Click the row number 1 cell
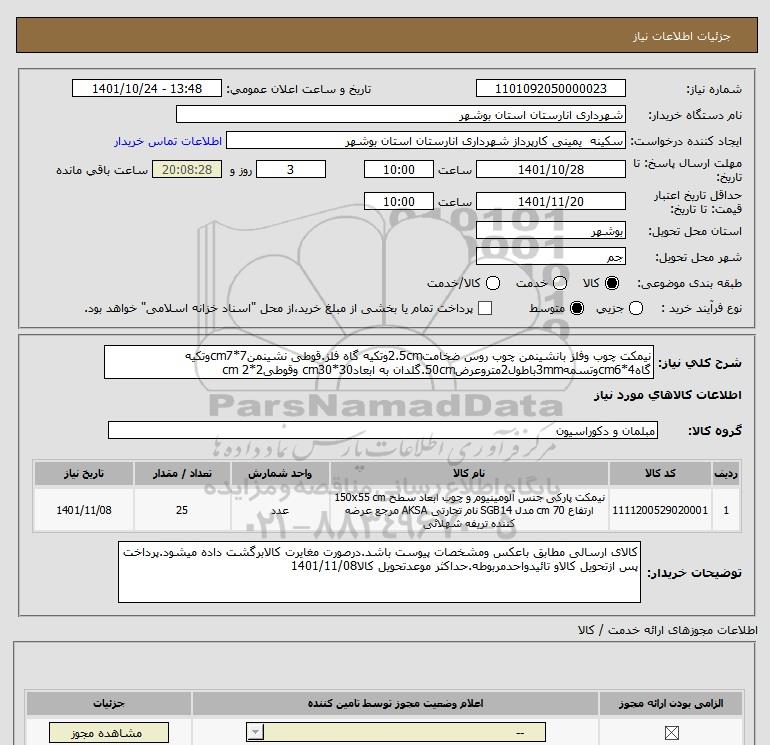Viewport: 770px width, 745px height. [726, 510]
